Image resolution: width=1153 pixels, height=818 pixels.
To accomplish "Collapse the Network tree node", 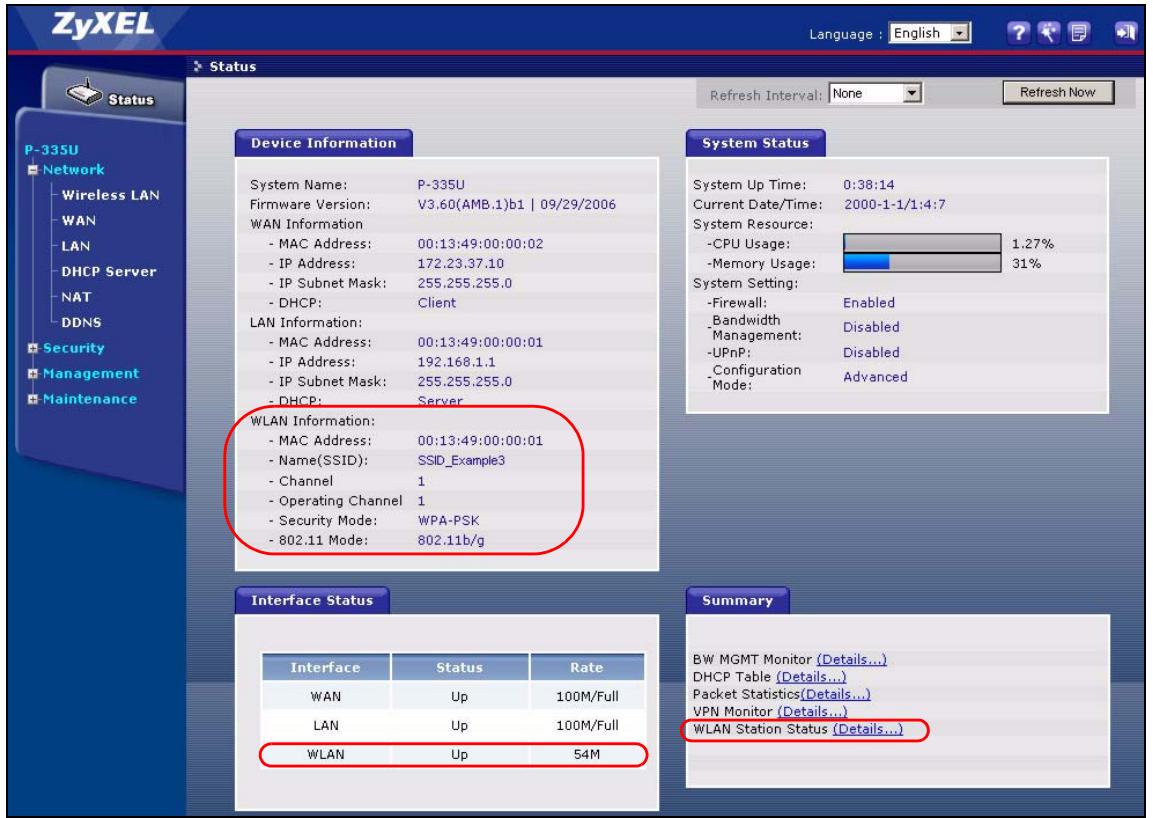I will pos(32,170).
